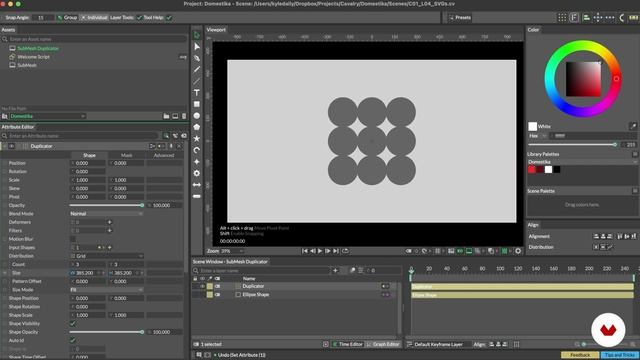The height and width of the screenshot is (360, 640).
Task: Click Tips and Tricks button
Action: [x=620, y=355]
